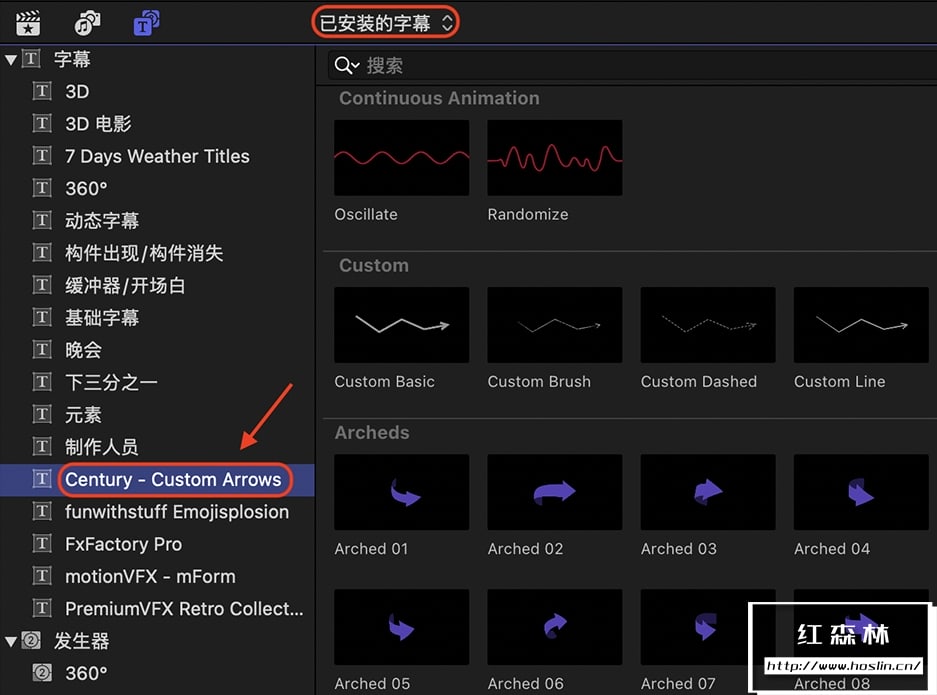Select the Arched 05 arrow thumbnail
937x695 pixels.
pyautogui.click(x=402, y=627)
